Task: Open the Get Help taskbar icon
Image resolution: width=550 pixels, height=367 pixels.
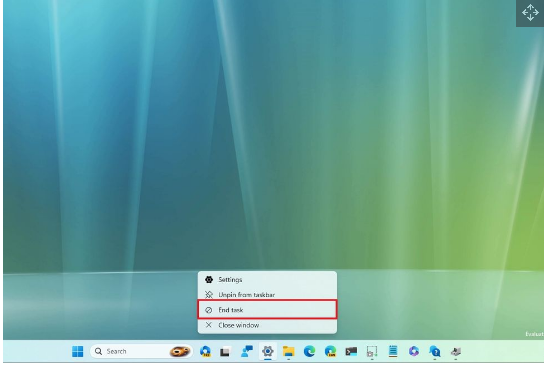Action: tap(435, 351)
